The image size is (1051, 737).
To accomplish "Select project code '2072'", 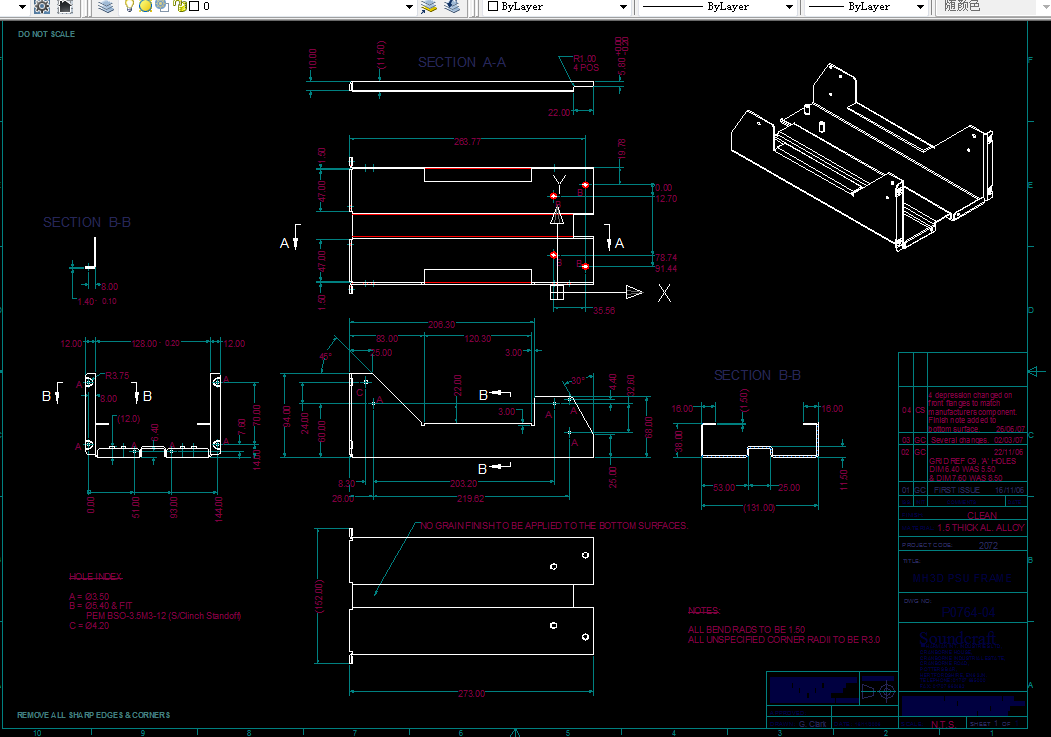I will pos(988,545).
